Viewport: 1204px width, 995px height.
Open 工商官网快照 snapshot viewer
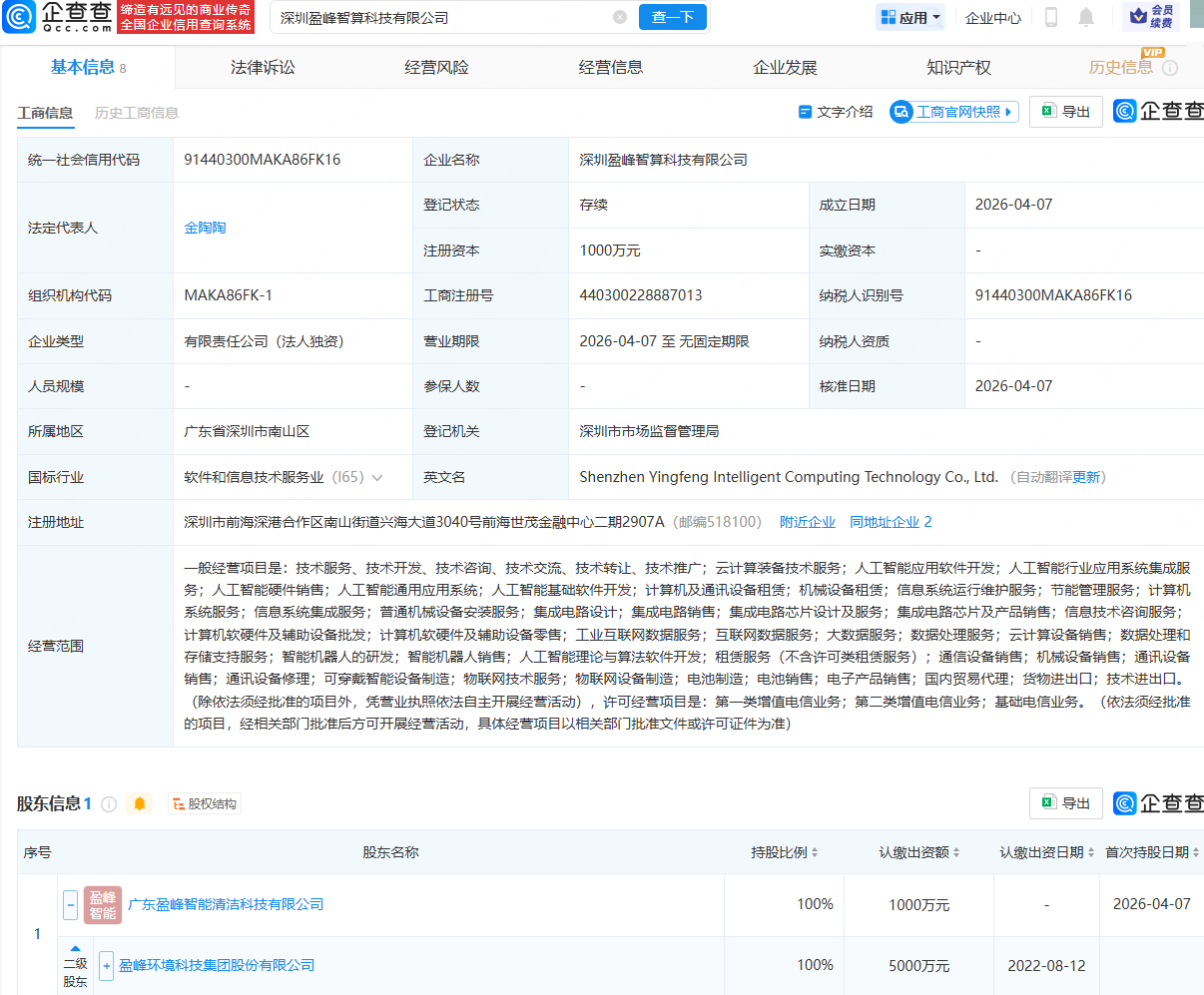pos(951,112)
